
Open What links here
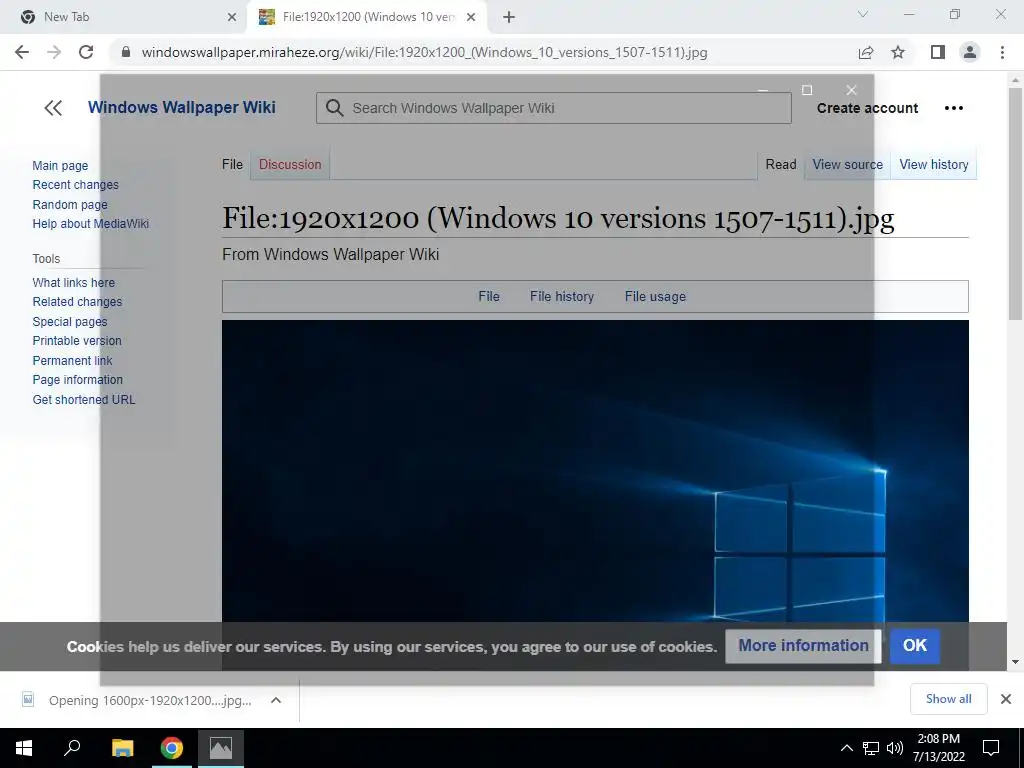pyautogui.click(x=74, y=283)
